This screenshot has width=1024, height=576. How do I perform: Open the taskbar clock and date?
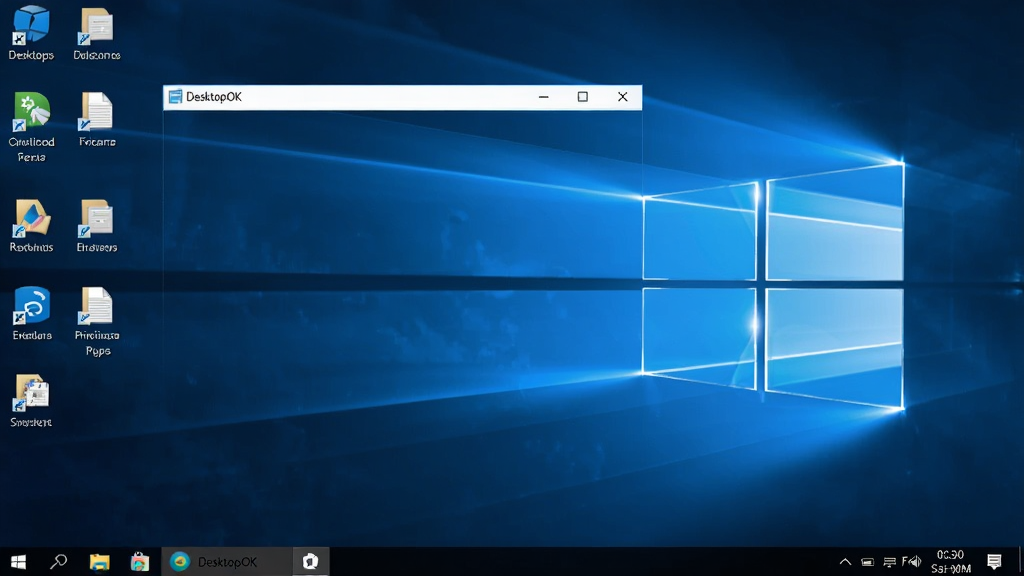[x=951, y=562]
